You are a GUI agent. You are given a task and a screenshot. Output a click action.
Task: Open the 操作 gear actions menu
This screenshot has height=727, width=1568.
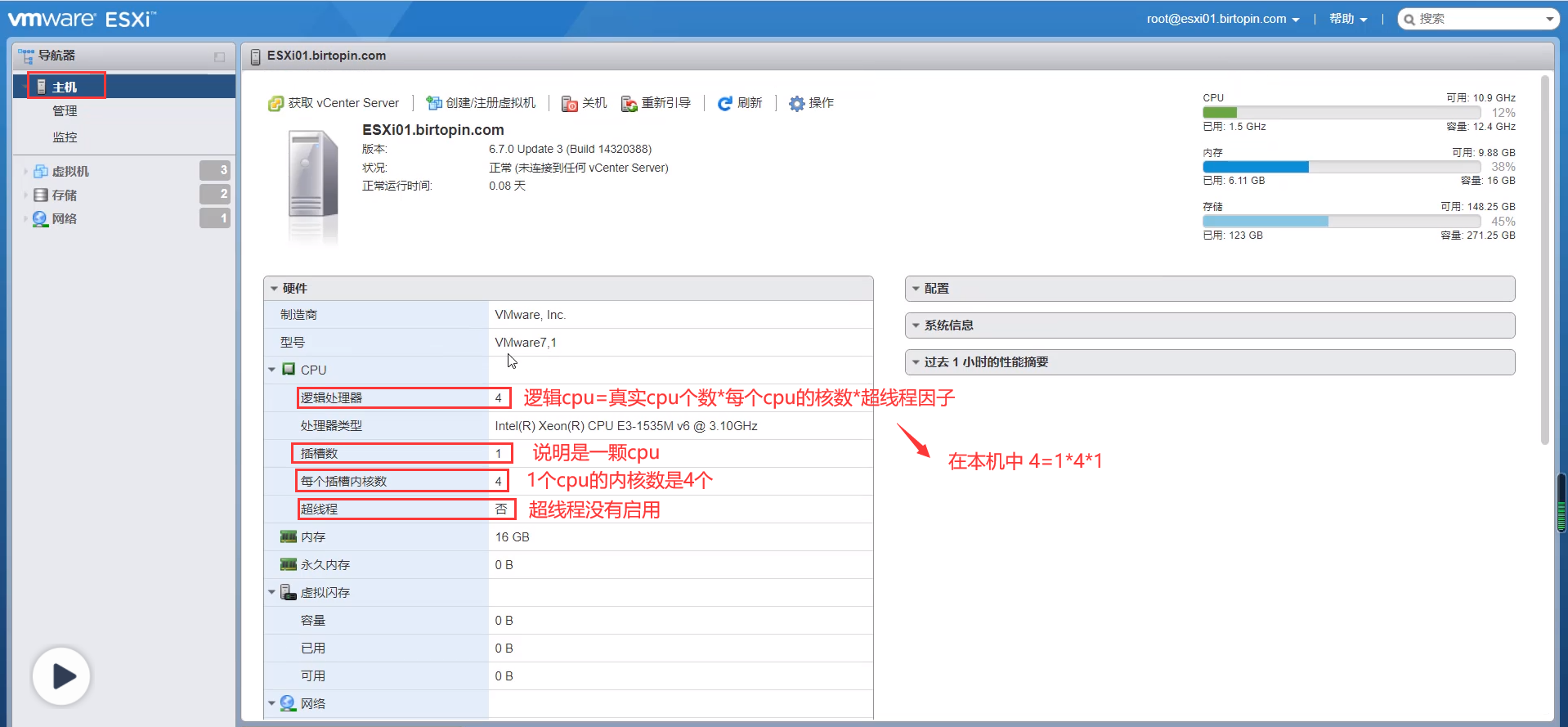[x=811, y=103]
